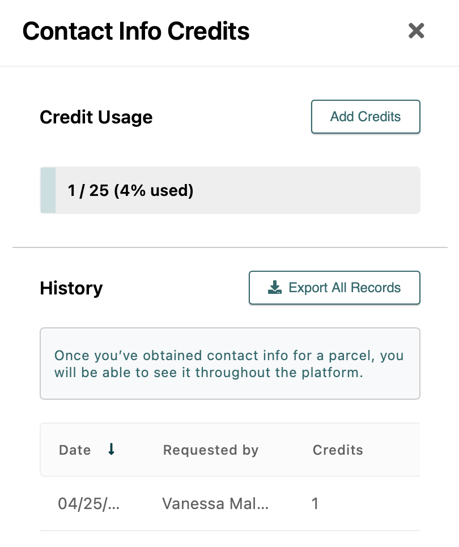Click the Credit Usage section heading

96,117
